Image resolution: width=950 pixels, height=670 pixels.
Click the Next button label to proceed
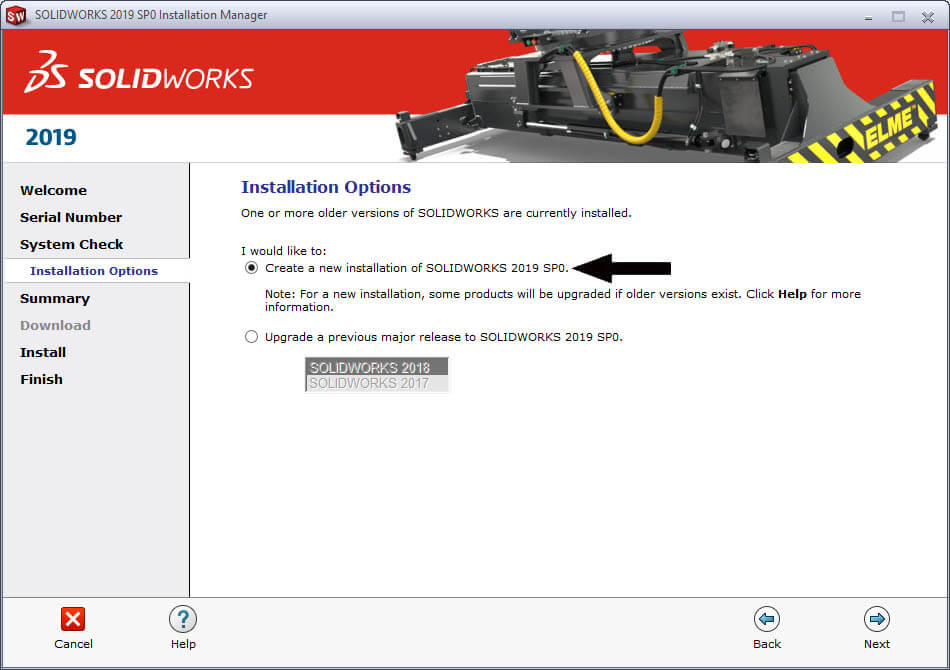(x=877, y=644)
